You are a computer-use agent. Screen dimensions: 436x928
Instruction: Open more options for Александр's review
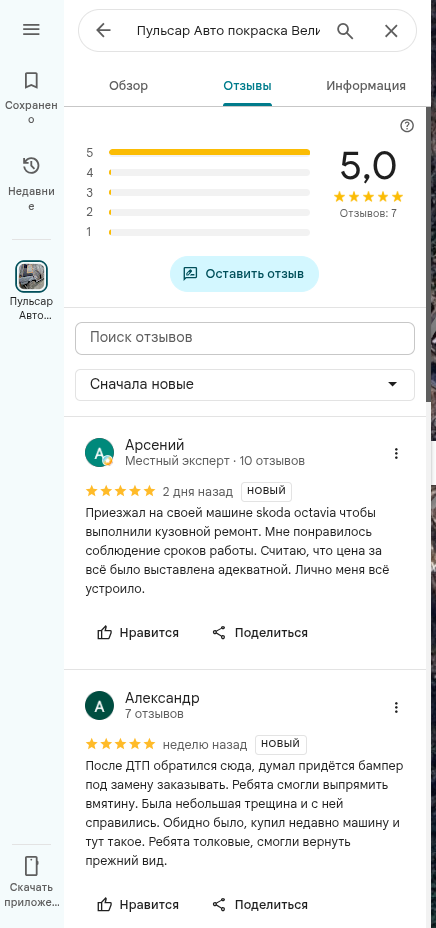[396, 707]
